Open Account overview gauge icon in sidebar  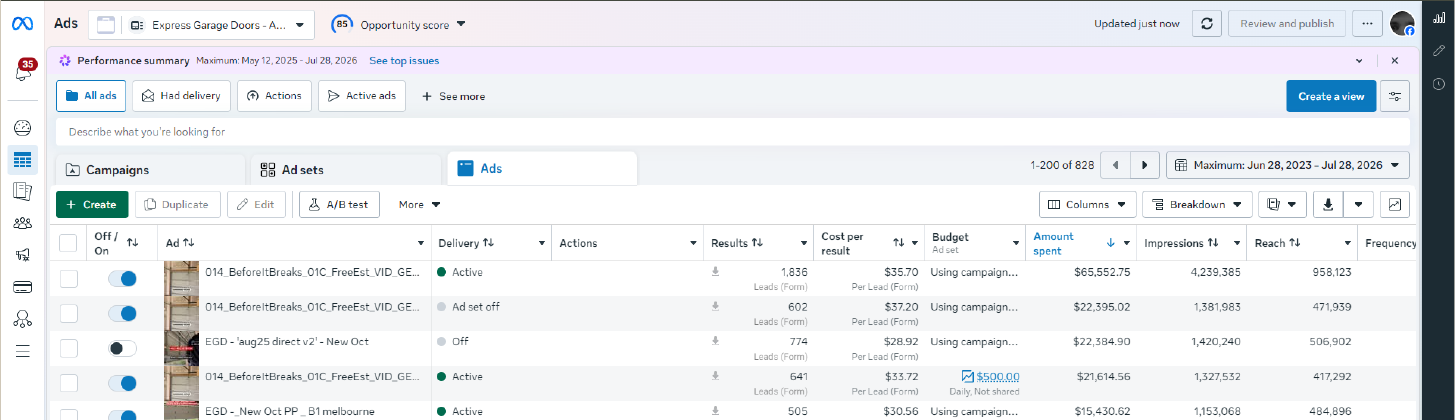22,128
